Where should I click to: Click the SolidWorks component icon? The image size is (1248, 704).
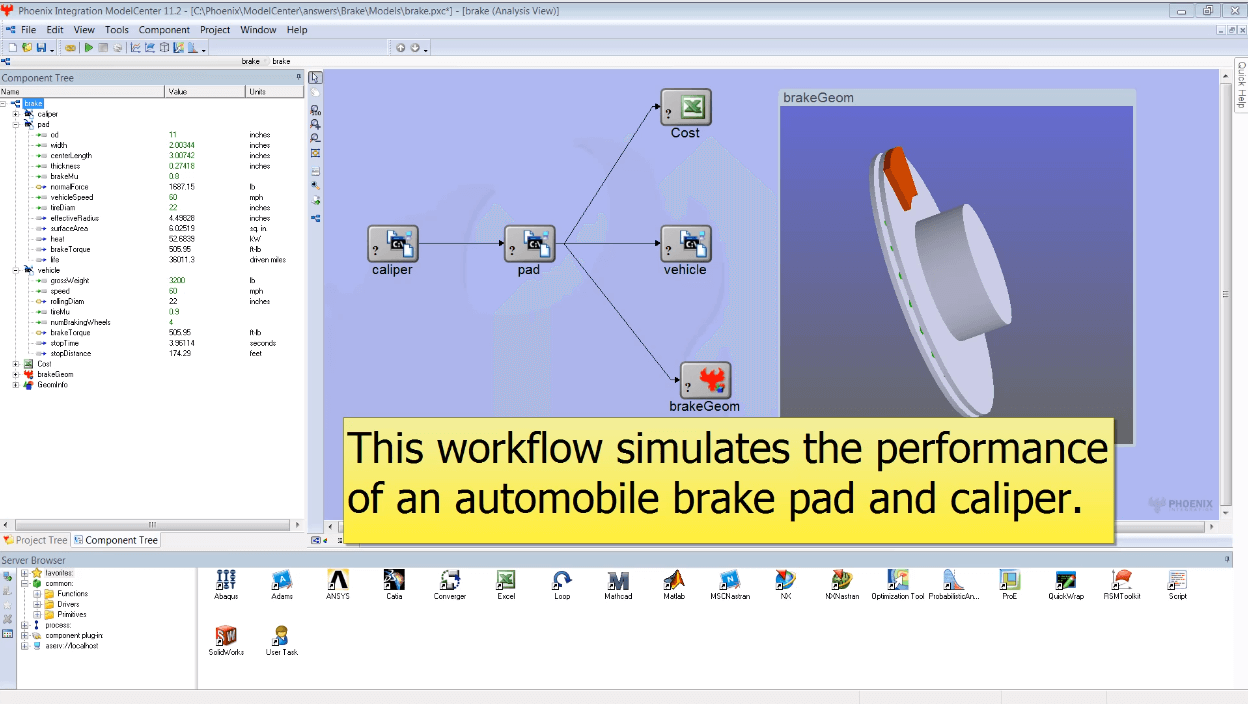pyautogui.click(x=226, y=637)
